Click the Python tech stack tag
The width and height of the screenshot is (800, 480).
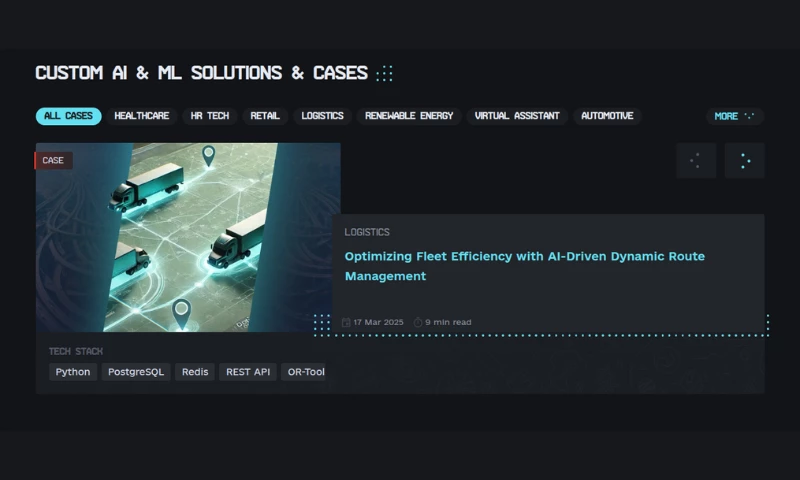73,372
